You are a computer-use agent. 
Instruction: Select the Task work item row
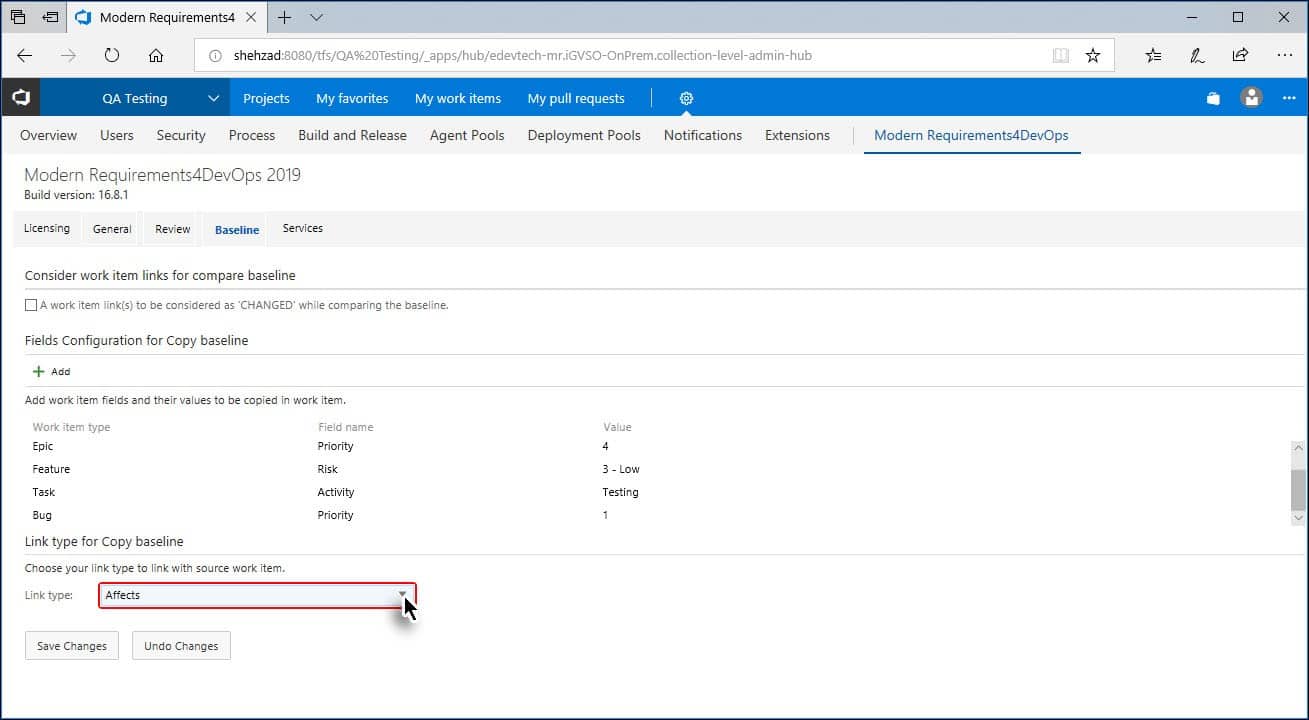click(x=656, y=492)
